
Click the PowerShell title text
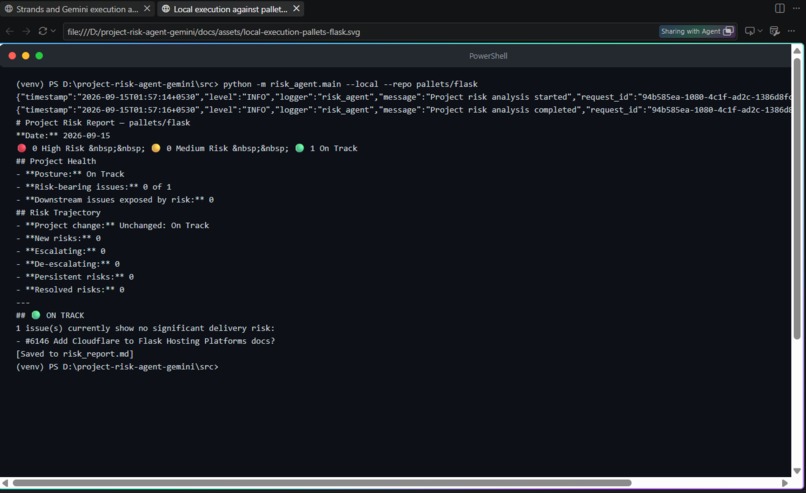(488, 56)
